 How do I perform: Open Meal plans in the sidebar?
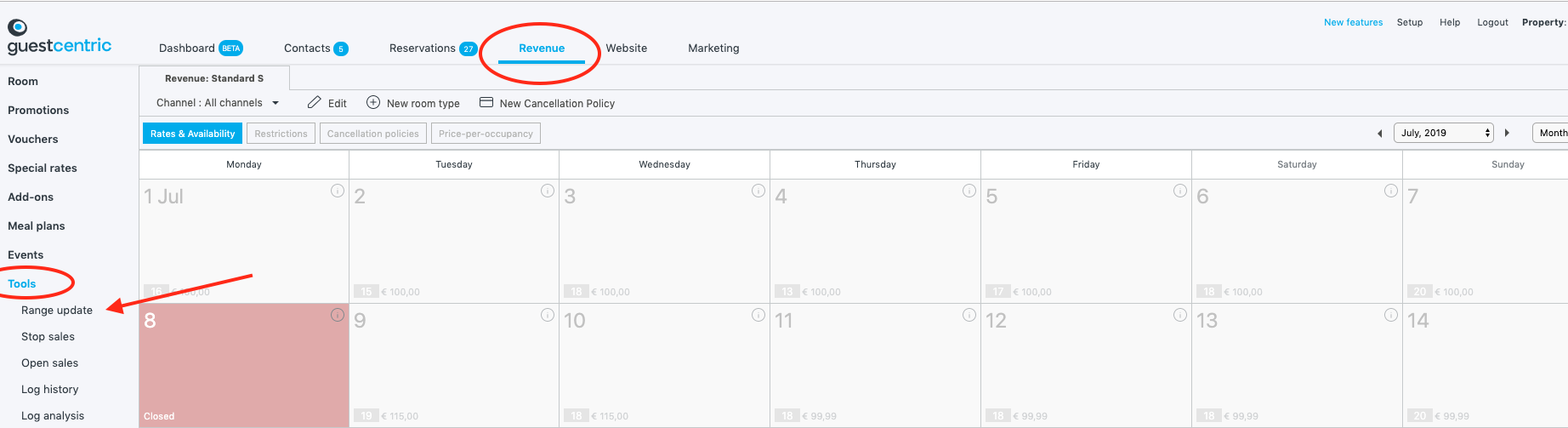point(37,226)
